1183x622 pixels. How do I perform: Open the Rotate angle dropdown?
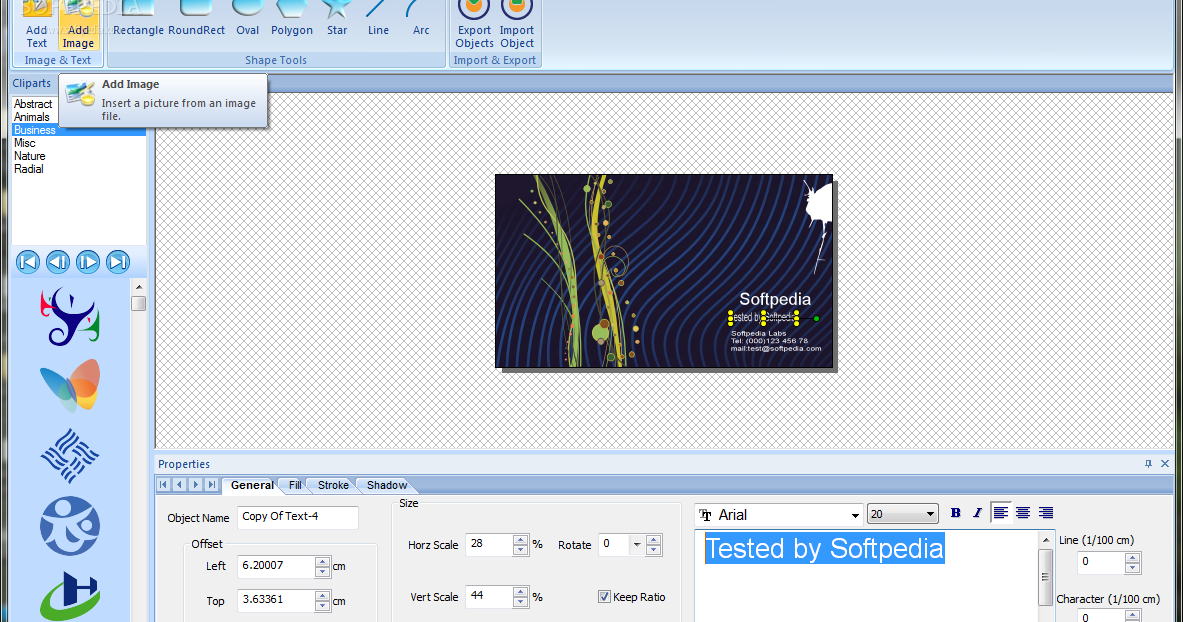coord(637,544)
